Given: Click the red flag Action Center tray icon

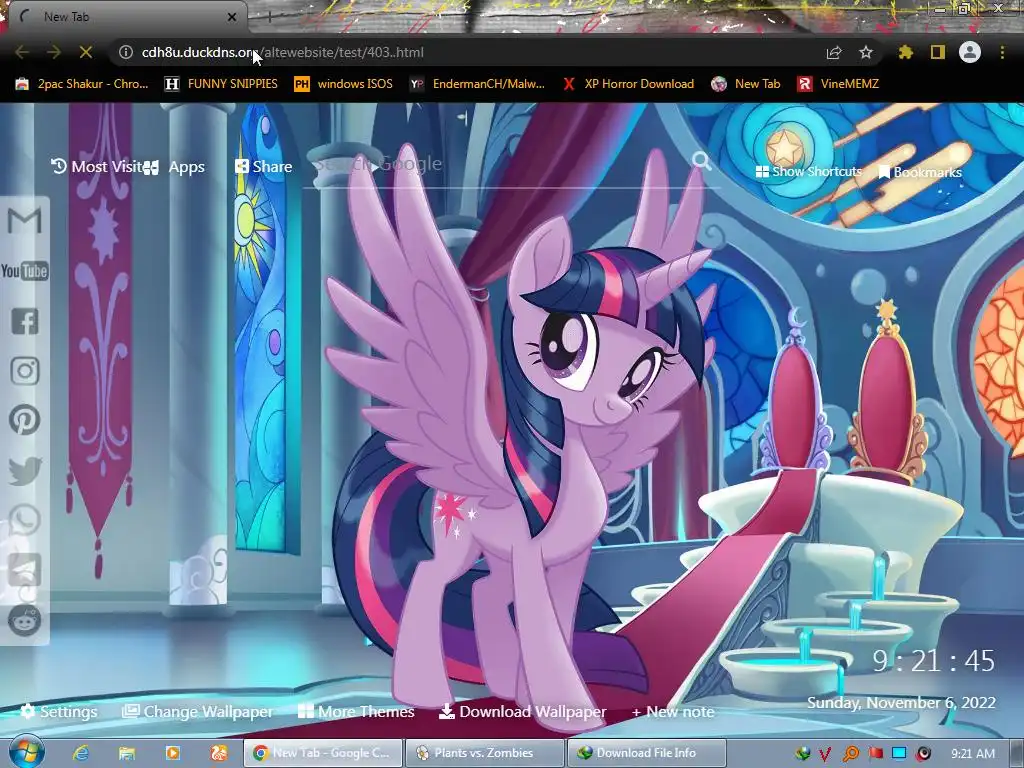Looking at the screenshot, I should pos(875,754).
